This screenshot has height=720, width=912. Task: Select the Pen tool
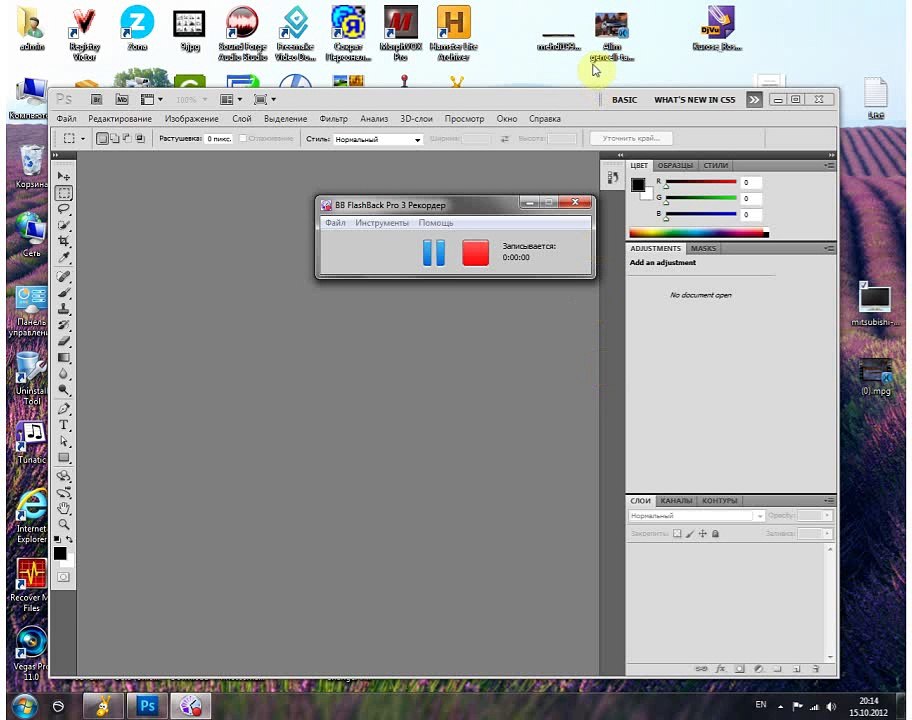coord(63,409)
